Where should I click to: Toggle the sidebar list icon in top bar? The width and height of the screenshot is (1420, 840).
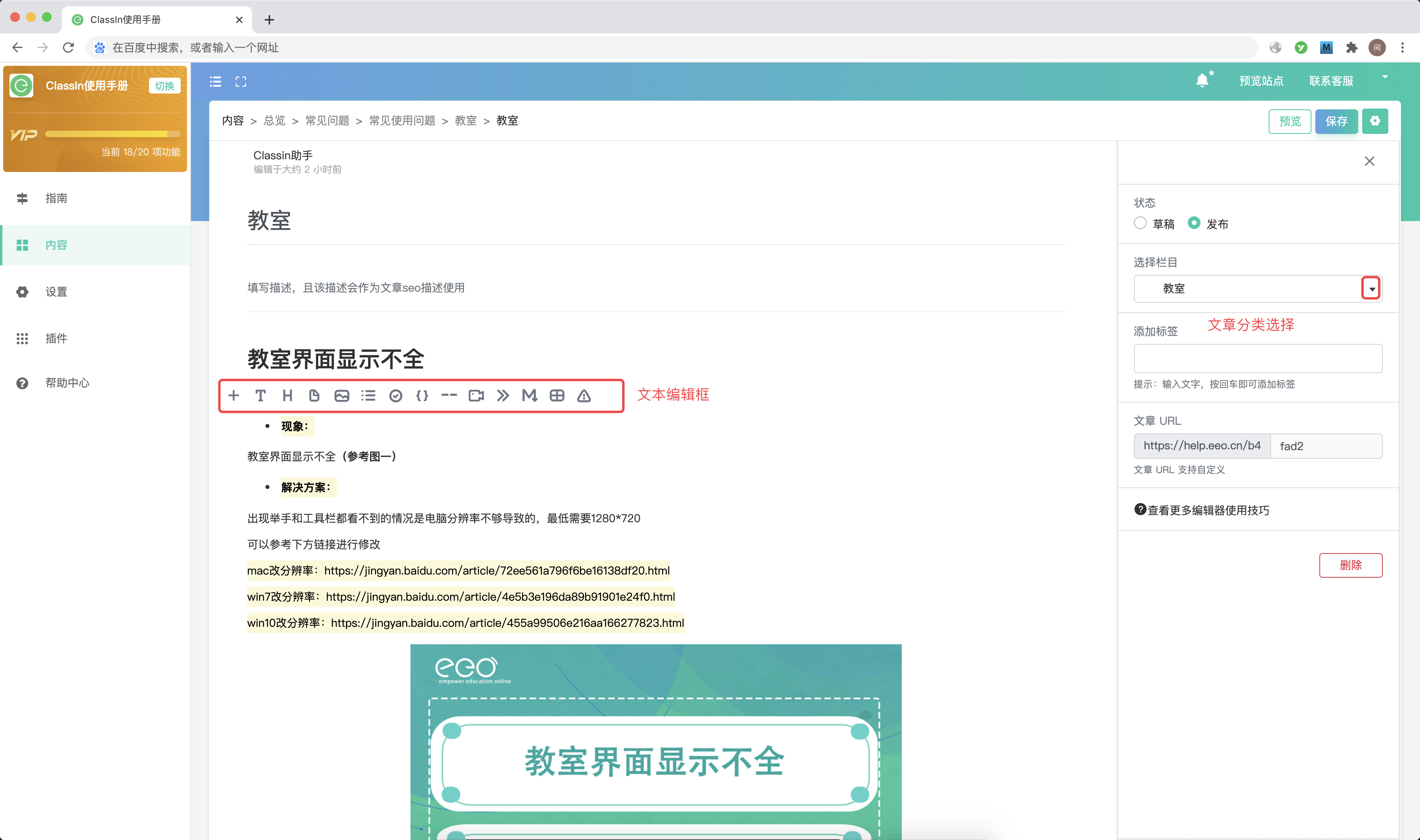[216, 82]
